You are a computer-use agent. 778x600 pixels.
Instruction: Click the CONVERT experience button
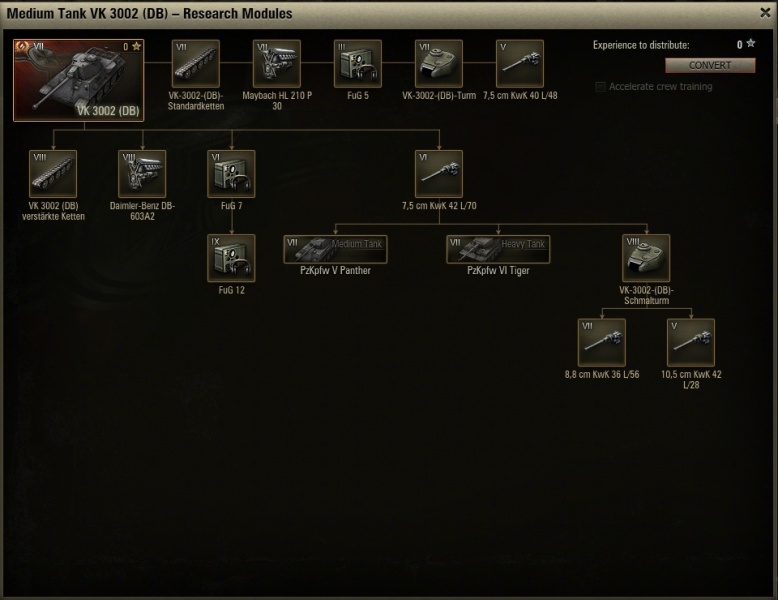coord(710,66)
